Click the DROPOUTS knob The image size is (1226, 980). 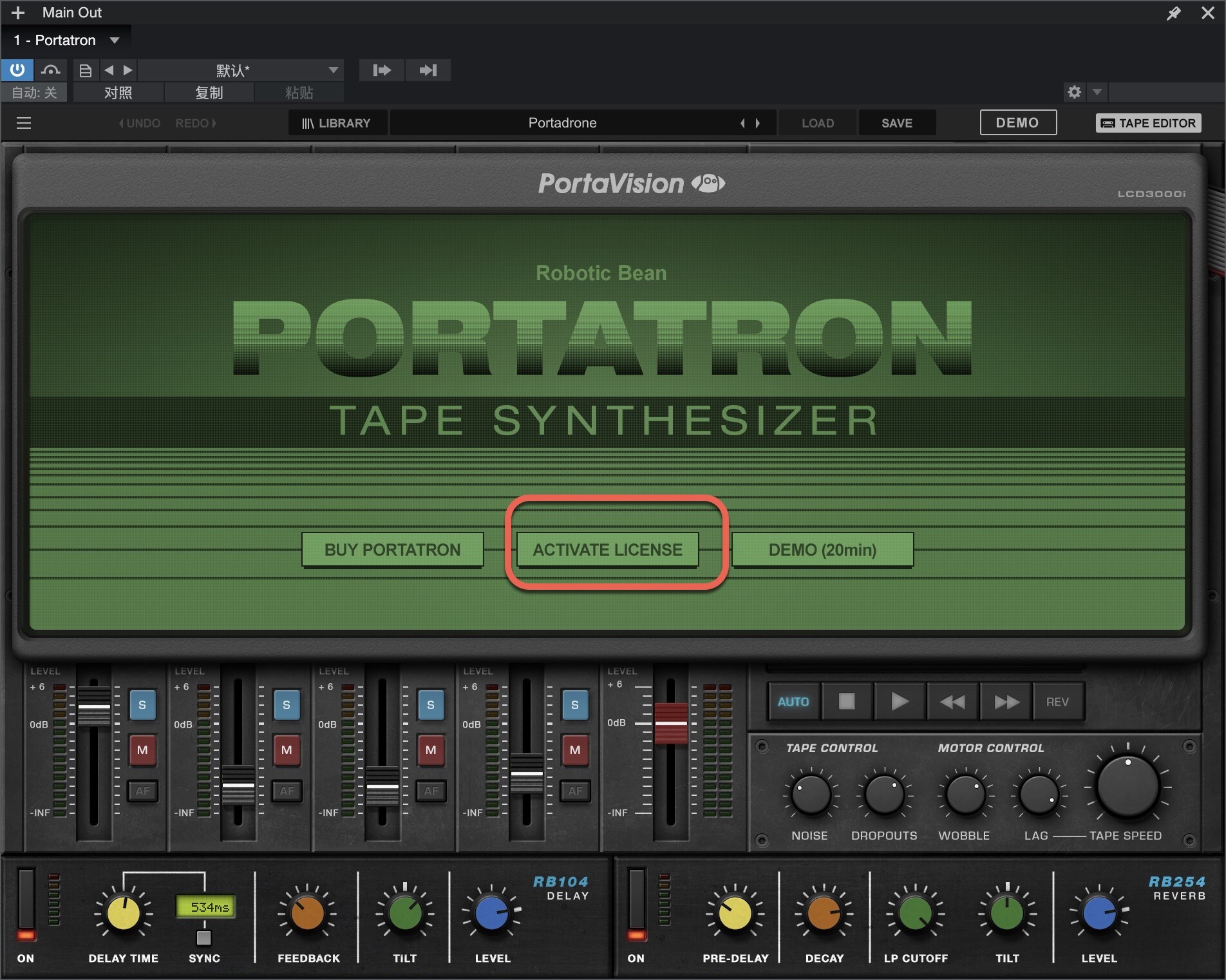(884, 795)
